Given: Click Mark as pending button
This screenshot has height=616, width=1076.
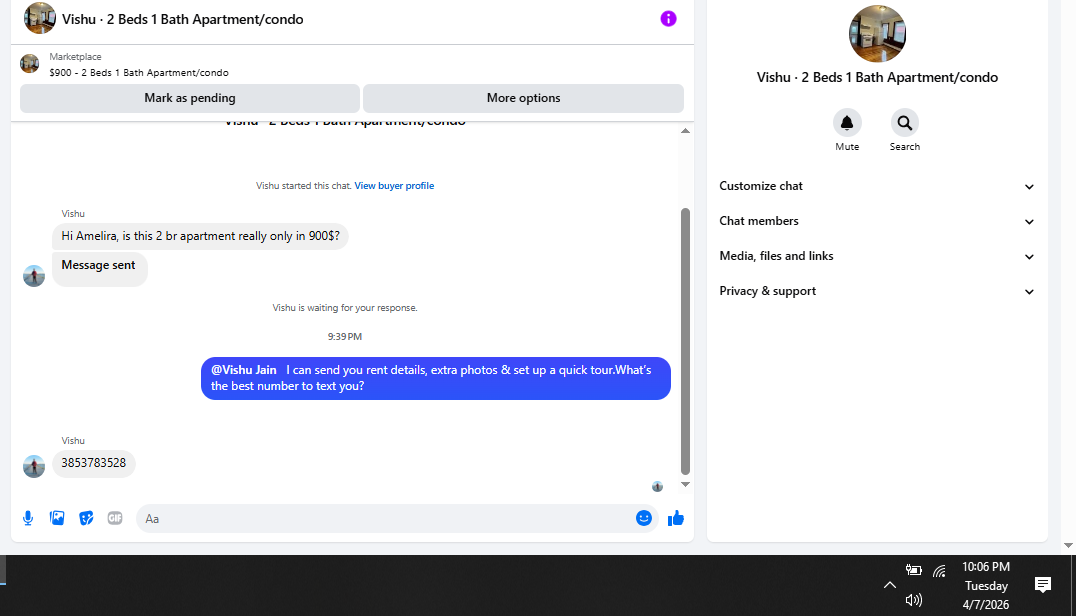Looking at the screenshot, I should [x=190, y=98].
